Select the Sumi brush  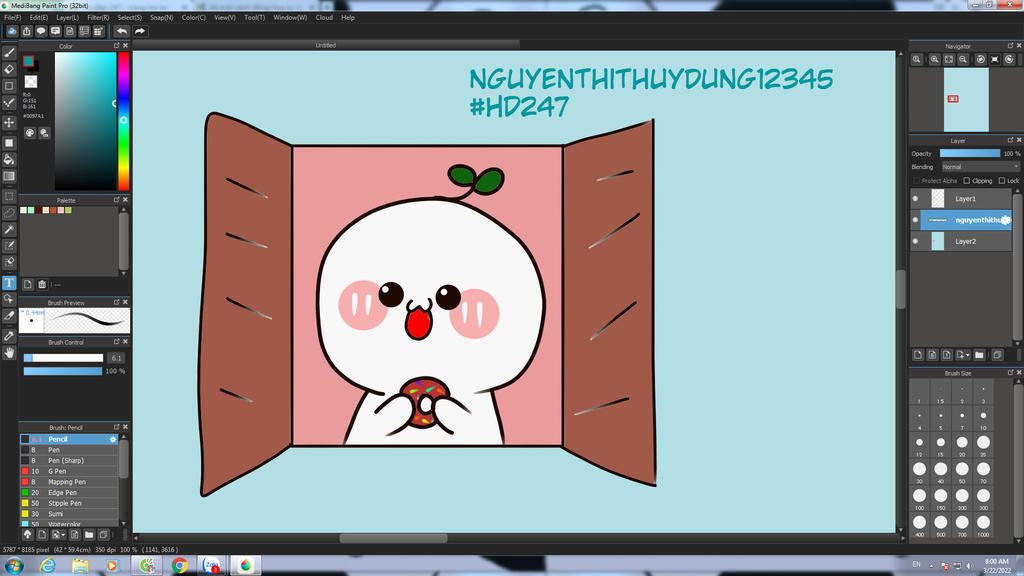tap(69, 514)
